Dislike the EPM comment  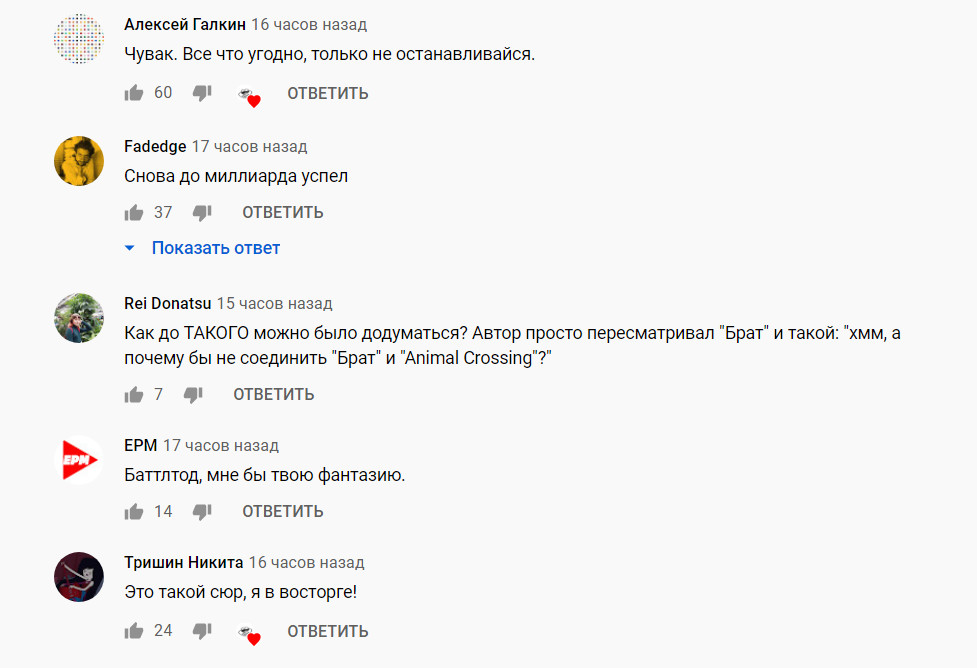202,512
